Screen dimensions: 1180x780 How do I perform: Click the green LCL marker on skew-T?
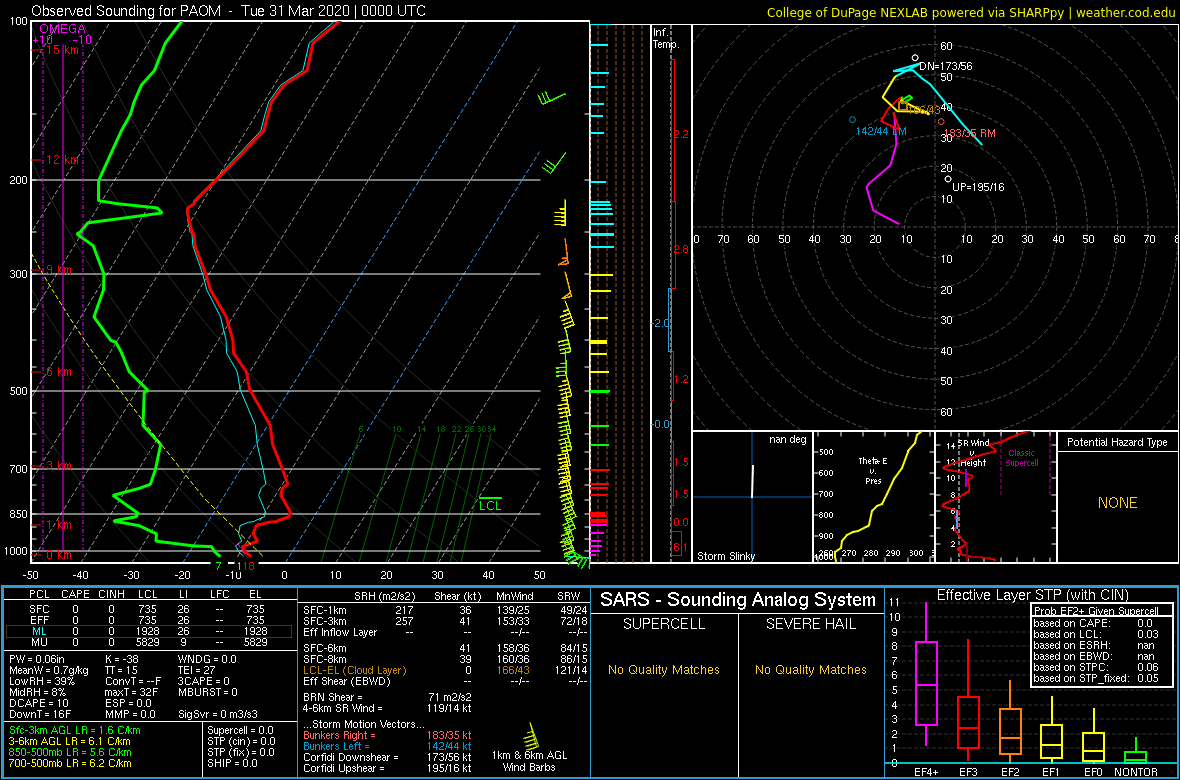coord(491,503)
